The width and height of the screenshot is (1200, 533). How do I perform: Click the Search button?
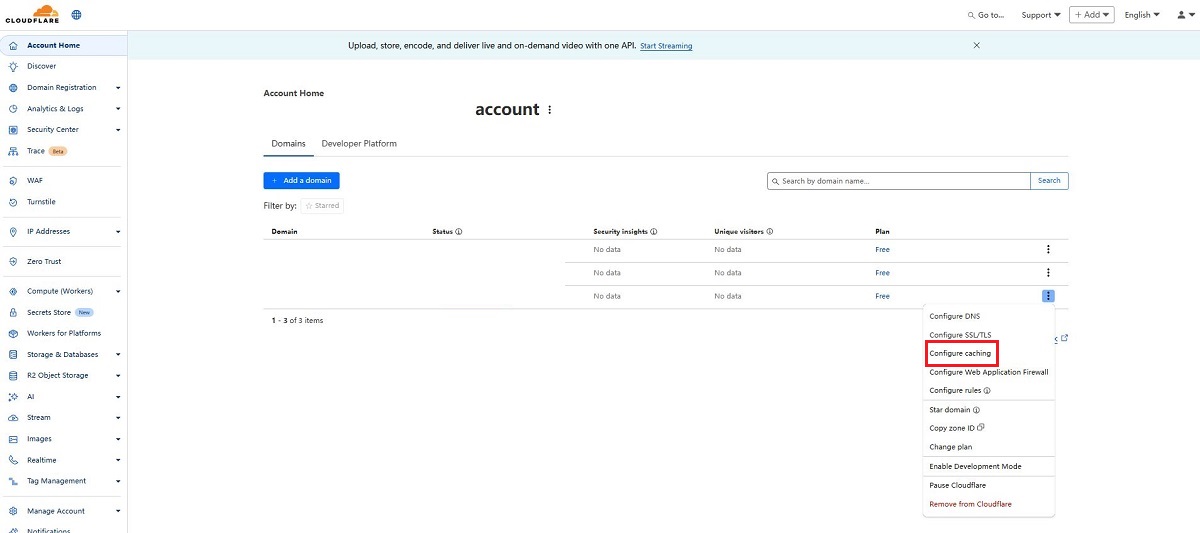[1049, 181]
